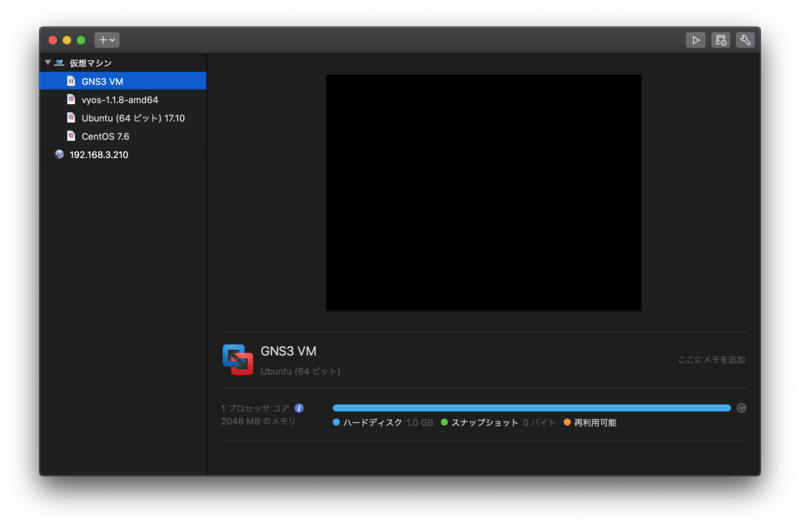The width and height of the screenshot is (800, 528).
Task: Maximize the window with green button
Action: pos(81,40)
